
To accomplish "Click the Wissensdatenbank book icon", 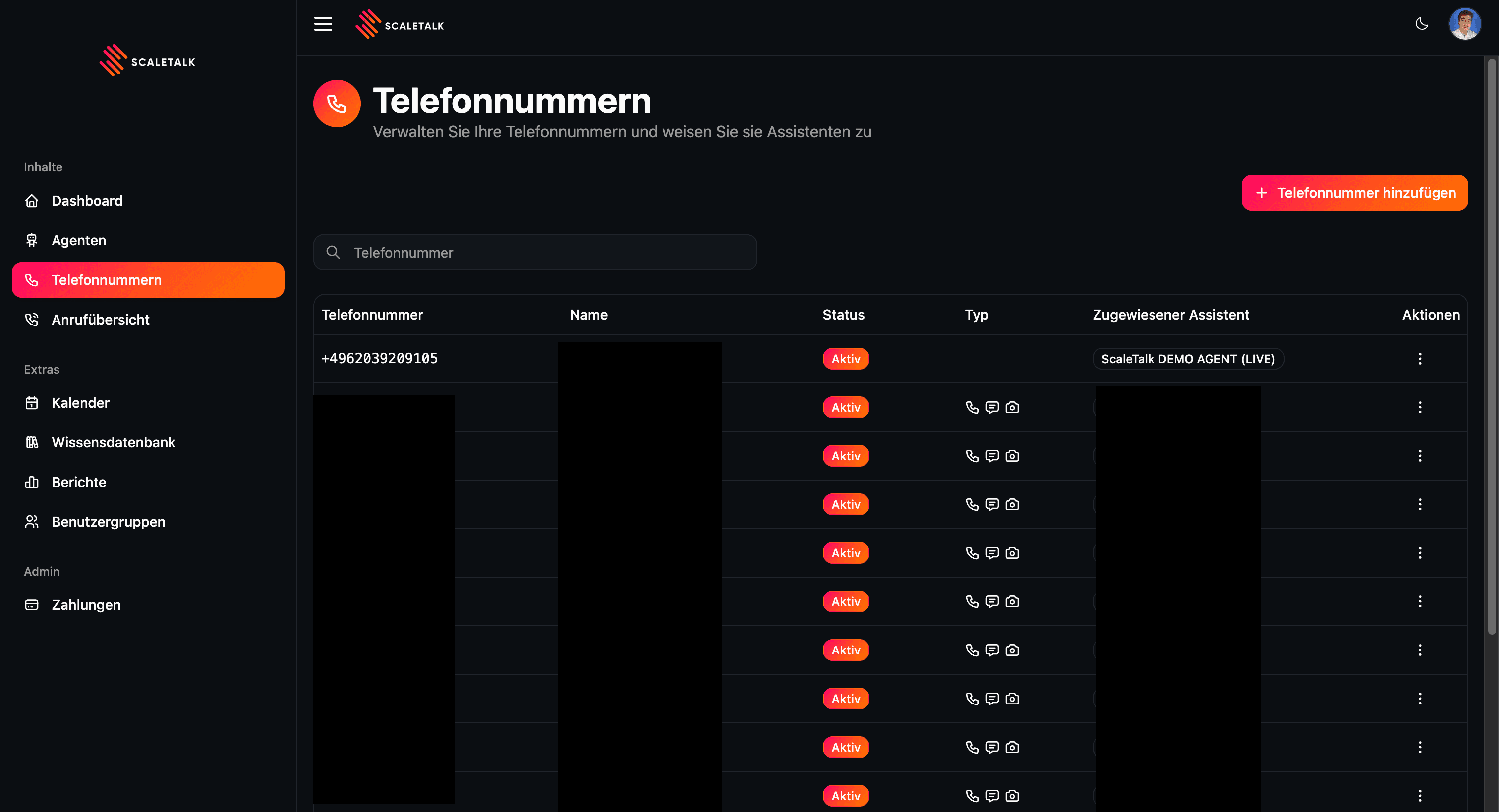I will click(x=32, y=442).
